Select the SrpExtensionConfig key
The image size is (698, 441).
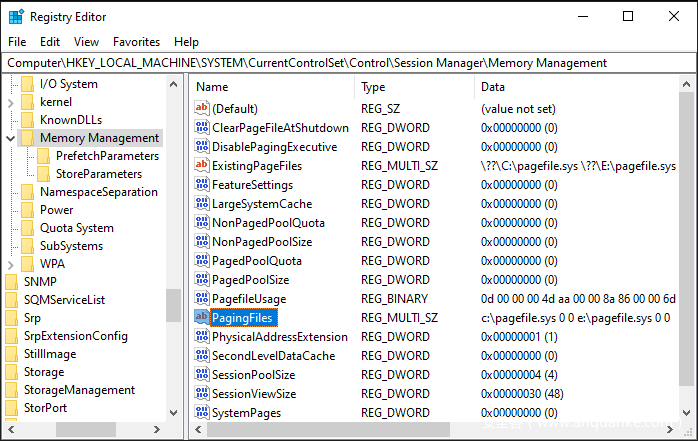point(76,336)
